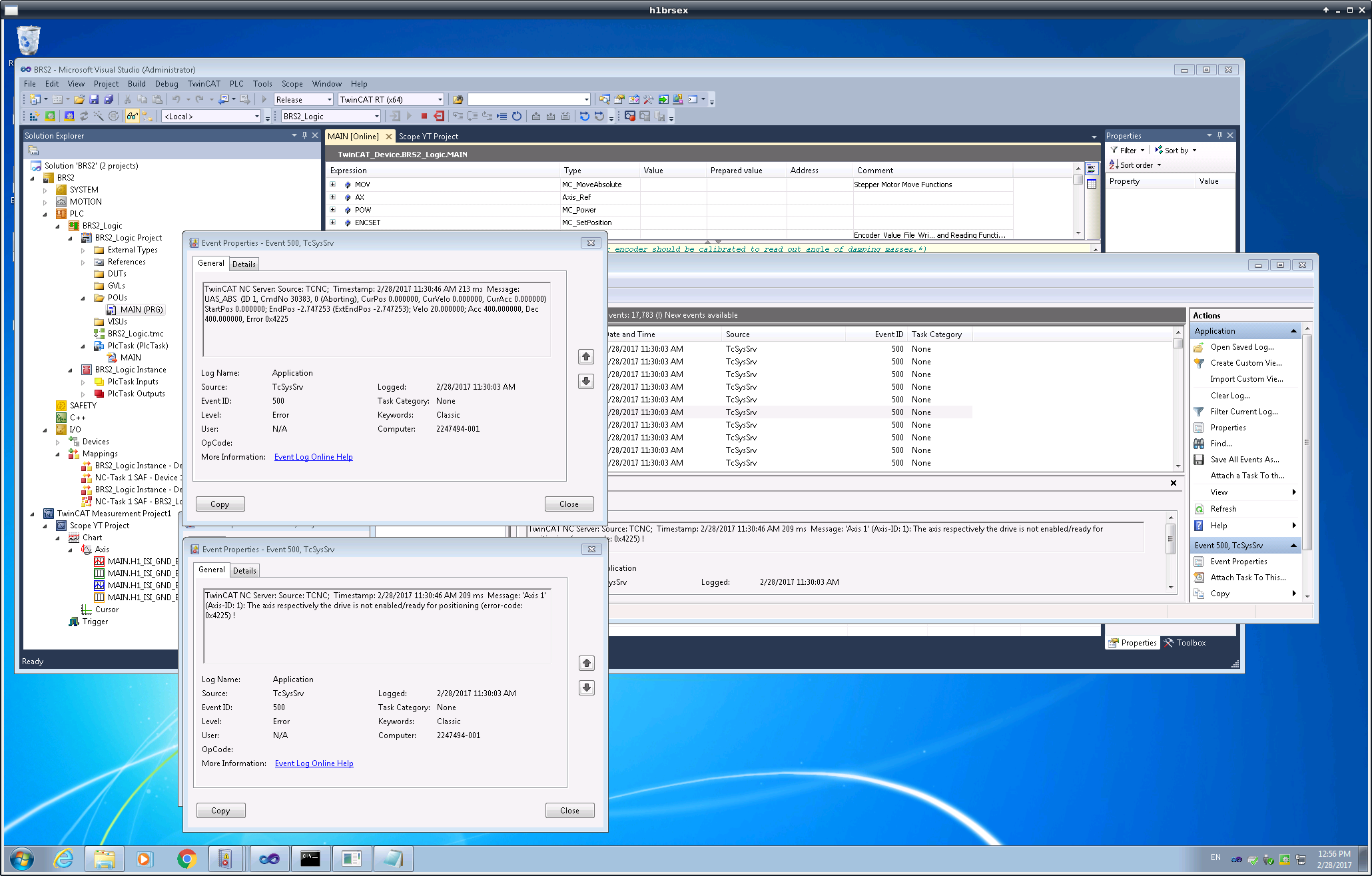The height and width of the screenshot is (876, 1372).
Task: Toggle Free Run State toolbar icon
Action: pyautogui.click(x=114, y=117)
